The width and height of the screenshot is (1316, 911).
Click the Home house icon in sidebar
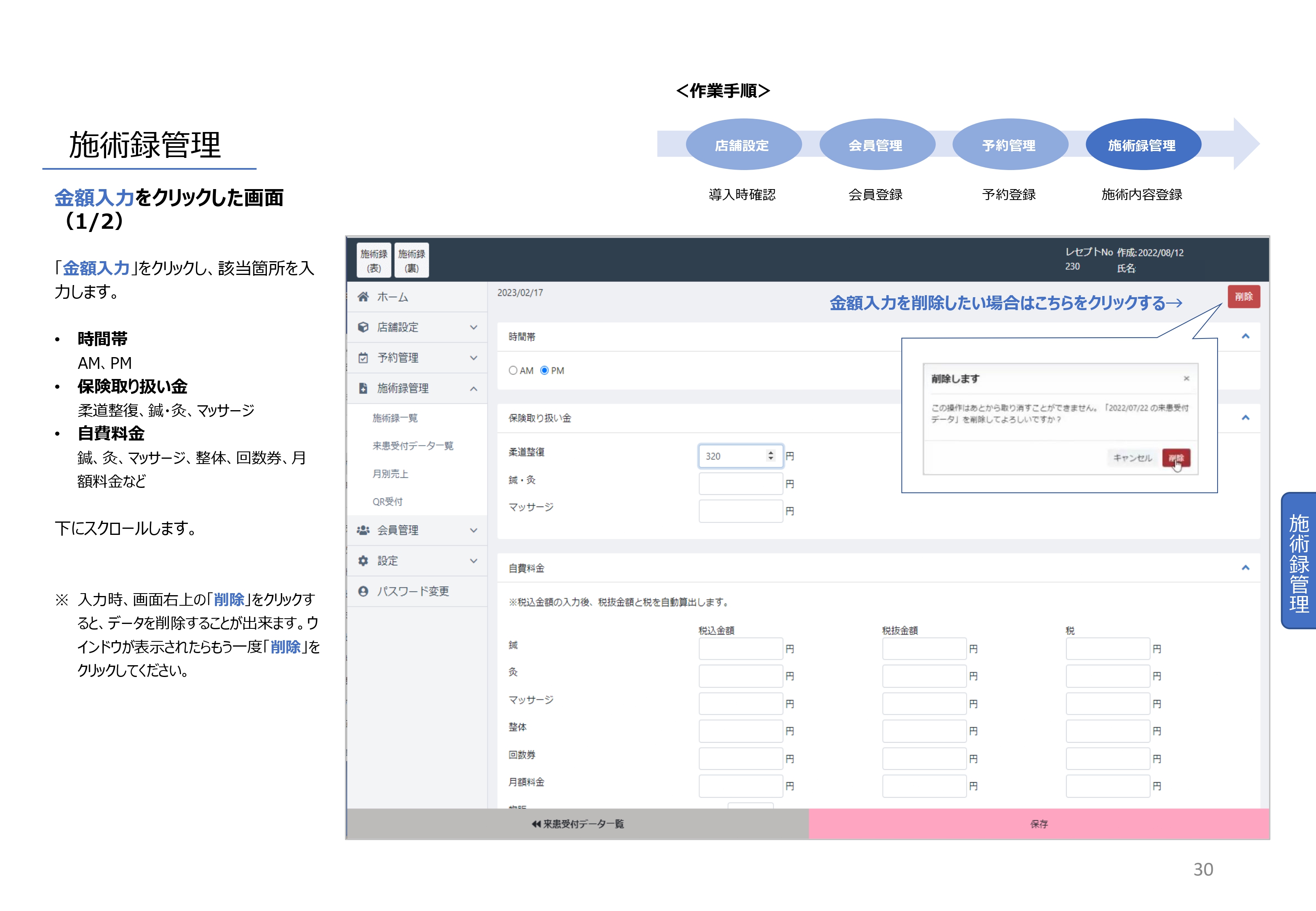pos(363,297)
